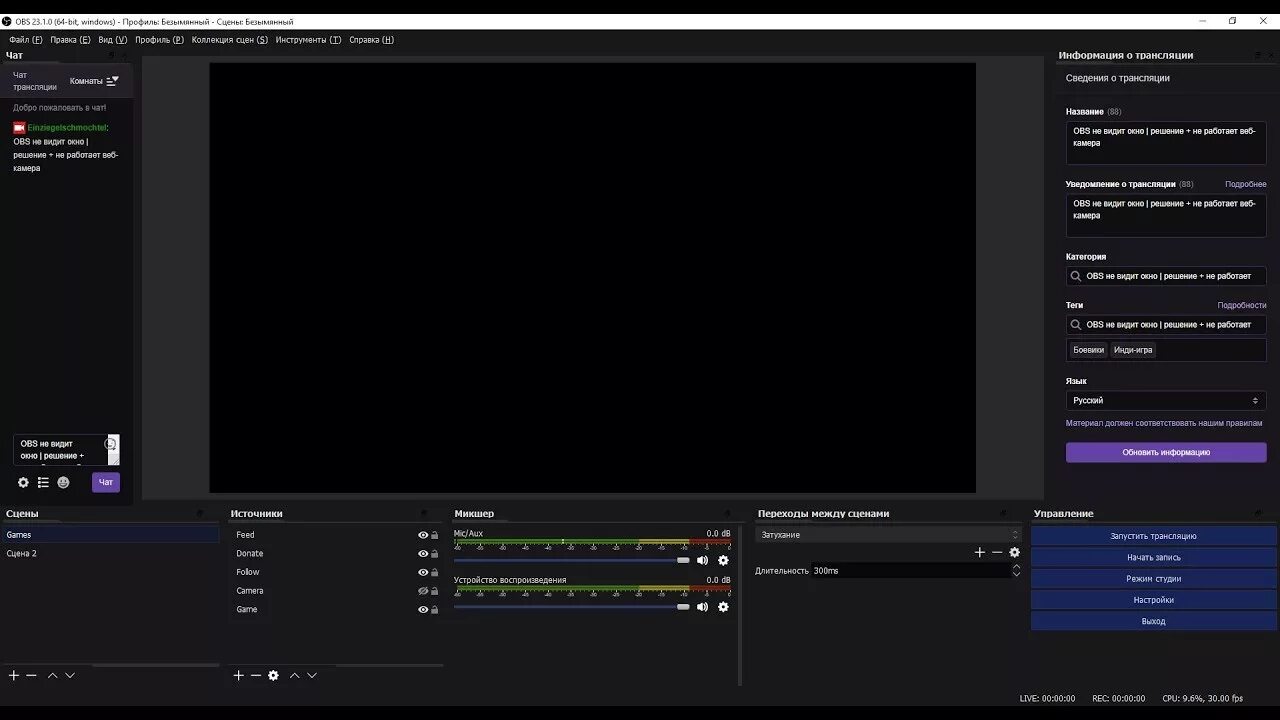Toggle lock on the Follow source

click(x=434, y=572)
